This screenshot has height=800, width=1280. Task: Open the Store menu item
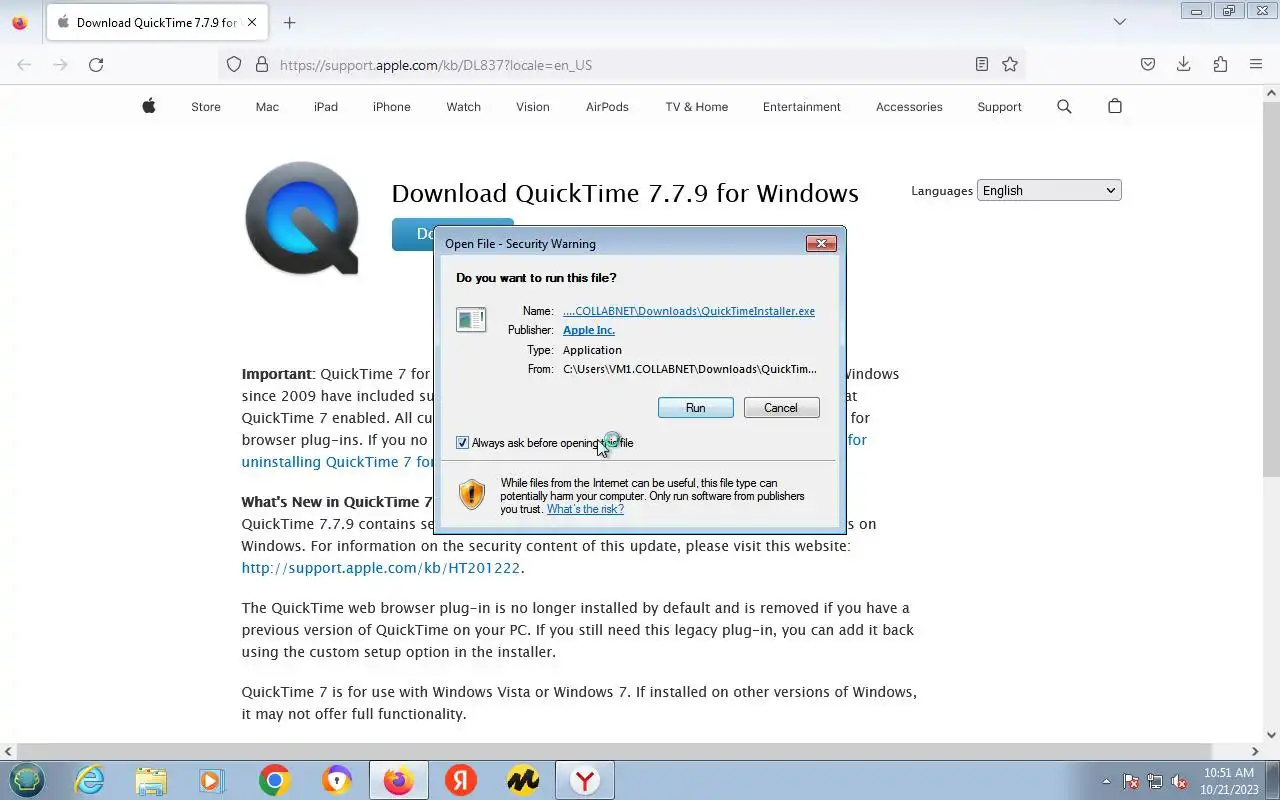pyautogui.click(x=206, y=107)
